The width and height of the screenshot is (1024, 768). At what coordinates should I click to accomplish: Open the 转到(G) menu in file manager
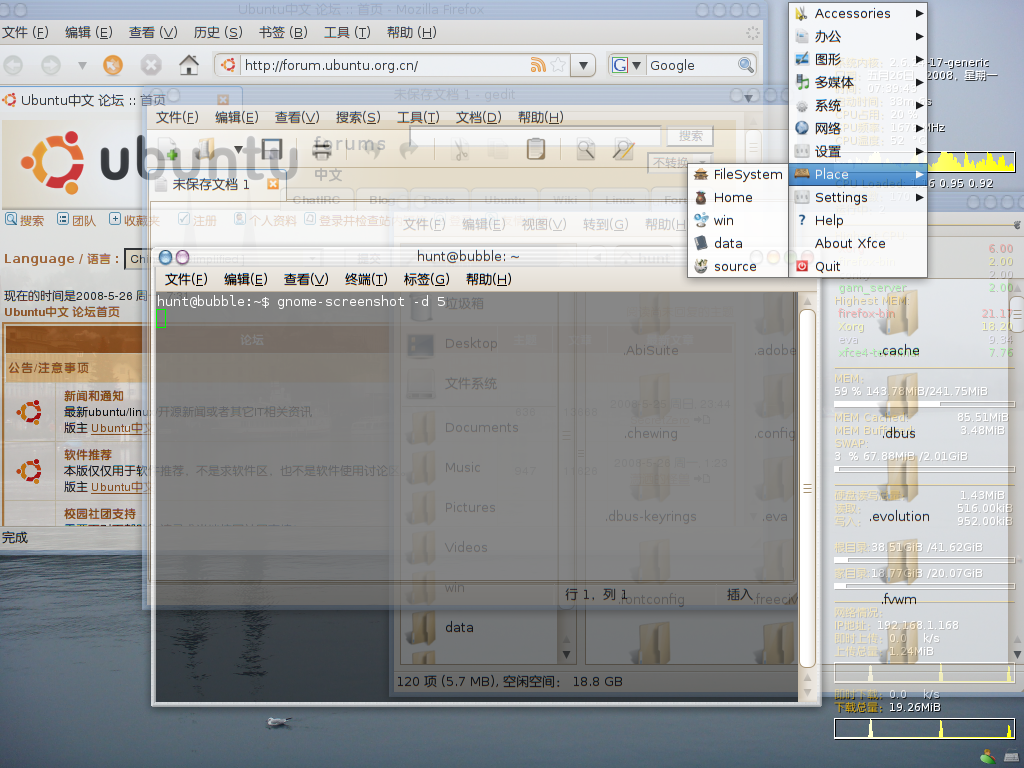coord(605,225)
